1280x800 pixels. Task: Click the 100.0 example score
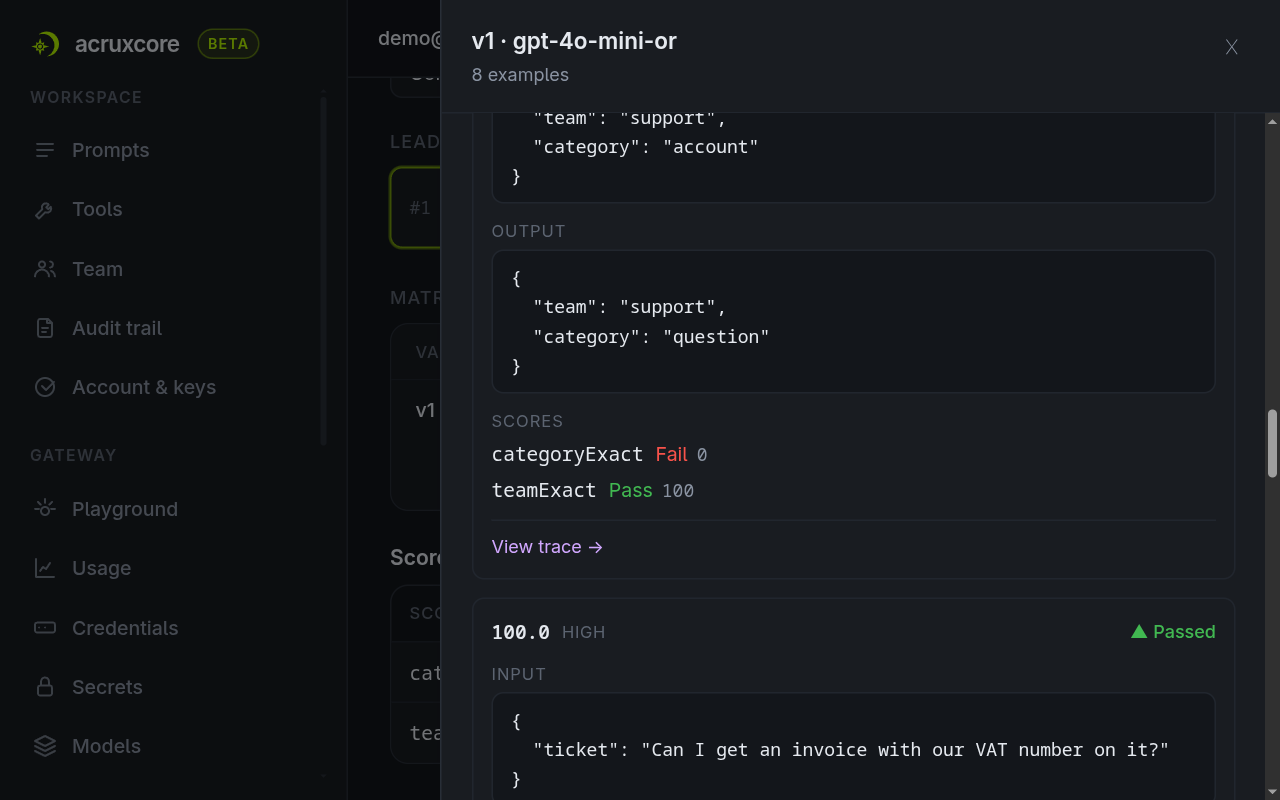point(521,632)
